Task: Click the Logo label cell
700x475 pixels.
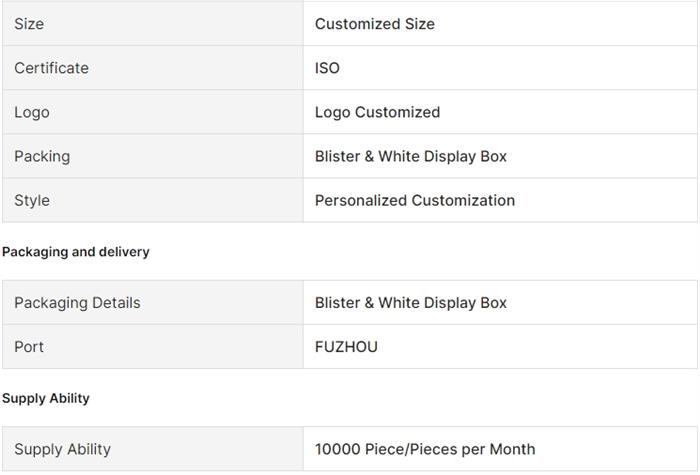Action: point(31,112)
